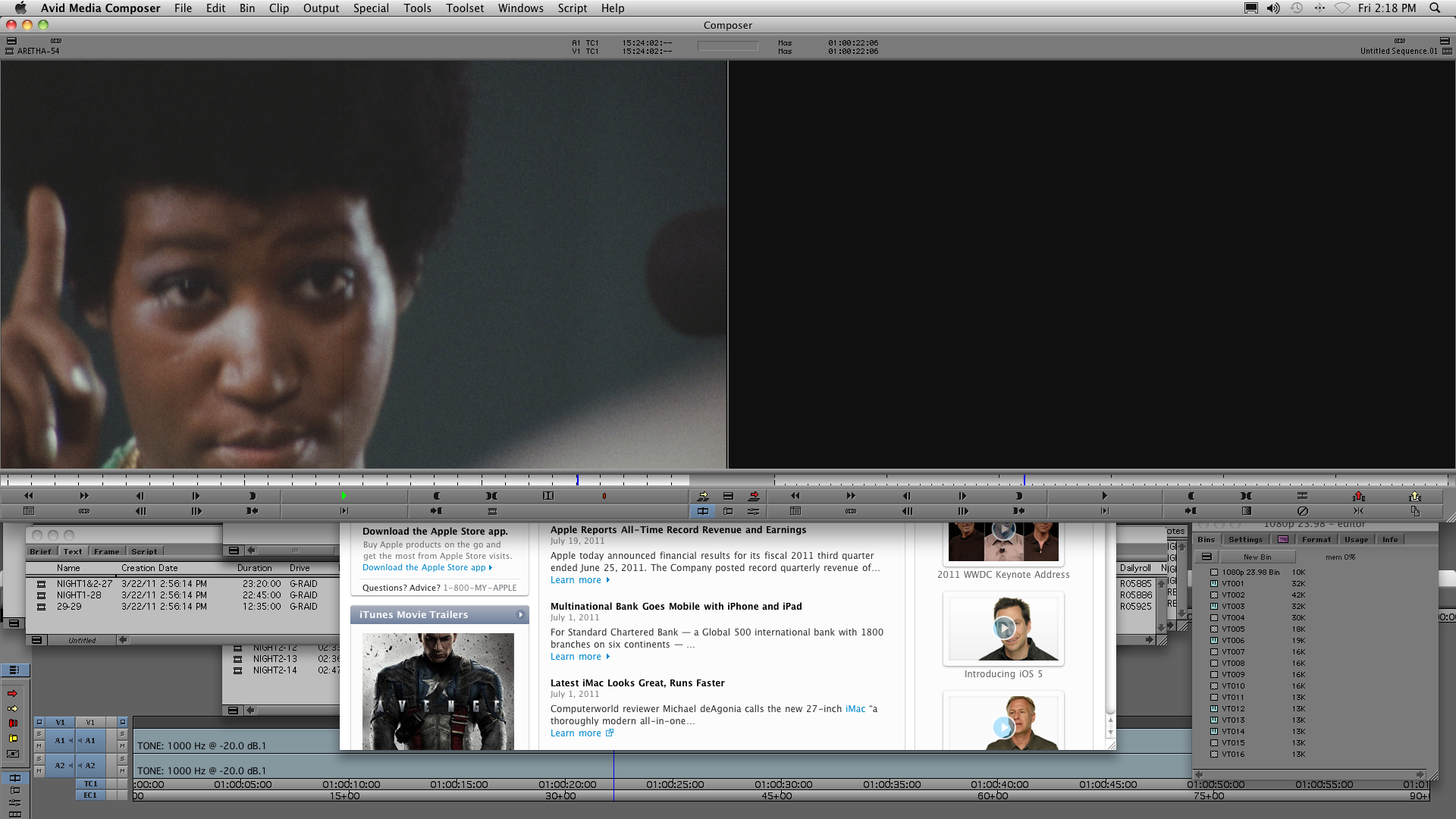Open the ARETHA-54 source clip name menu
The width and height of the screenshot is (1456, 819).
pos(38,51)
